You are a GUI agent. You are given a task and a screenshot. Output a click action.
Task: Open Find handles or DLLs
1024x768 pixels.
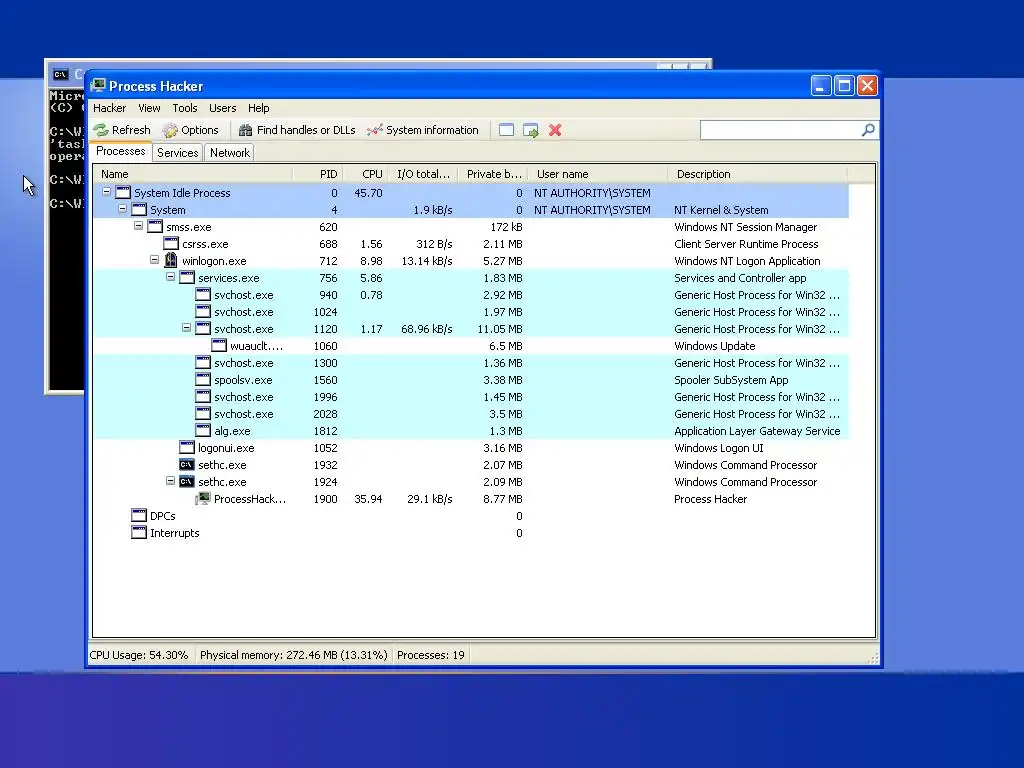[x=297, y=130]
